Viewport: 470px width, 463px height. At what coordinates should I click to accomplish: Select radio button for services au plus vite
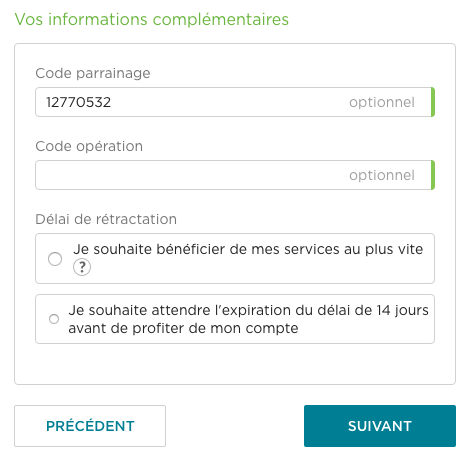(55, 259)
